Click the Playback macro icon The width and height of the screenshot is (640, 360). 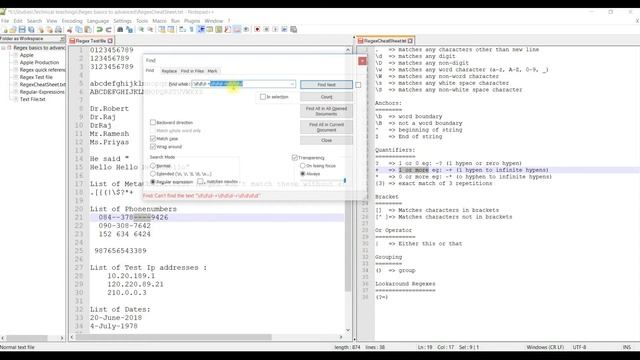click(x=275, y=29)
